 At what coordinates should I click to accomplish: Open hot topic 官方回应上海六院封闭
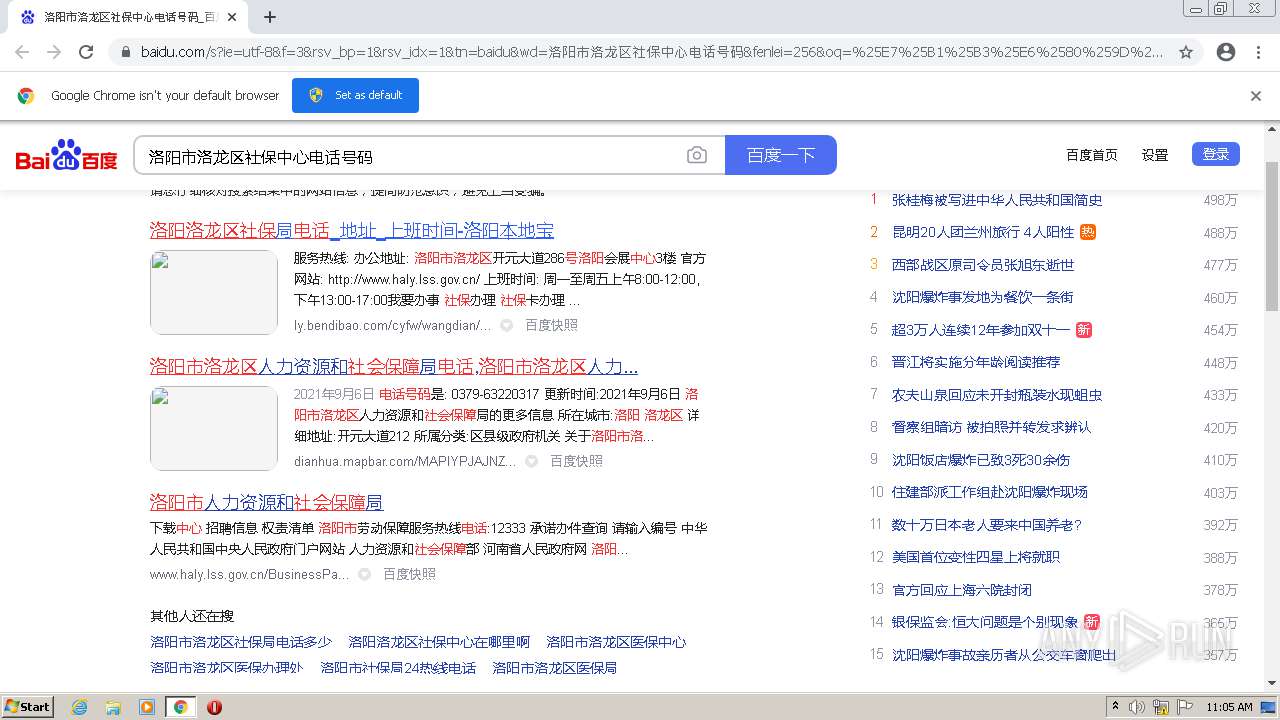[962, 590]
